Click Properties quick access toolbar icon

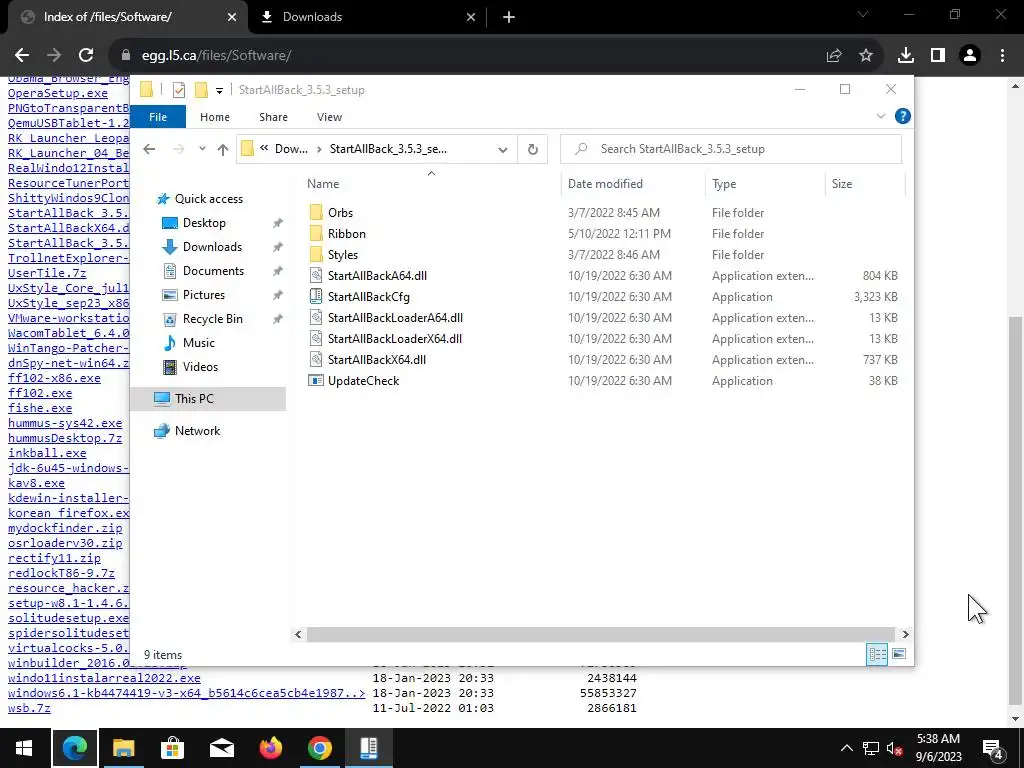179,90
